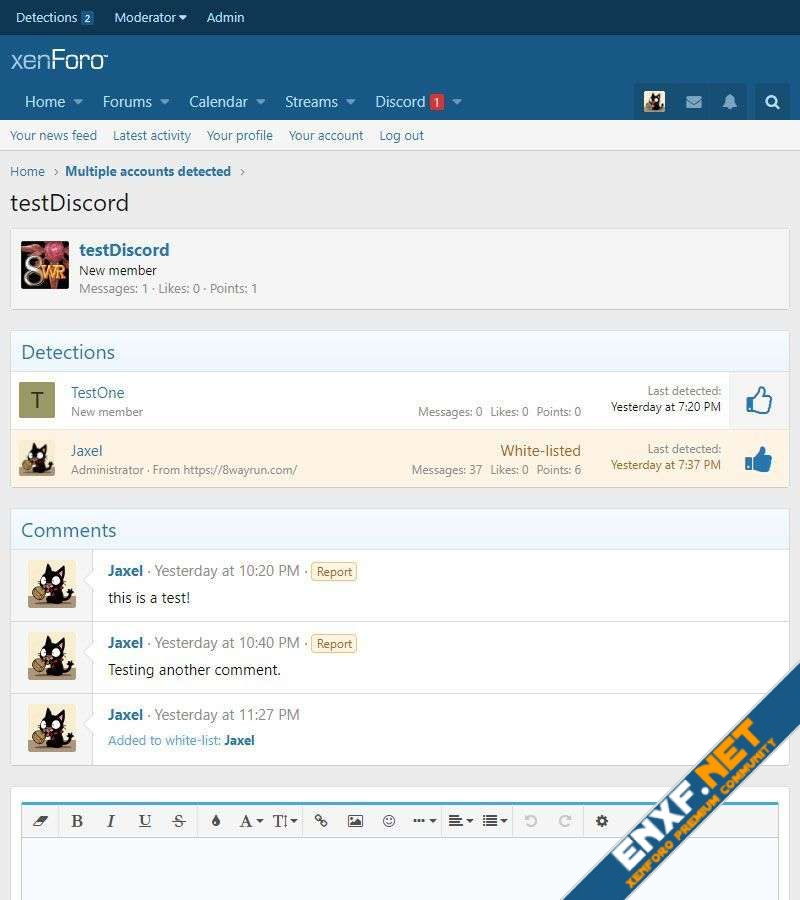
Task: Open the alerts bell icon
Action: [730, 102]
